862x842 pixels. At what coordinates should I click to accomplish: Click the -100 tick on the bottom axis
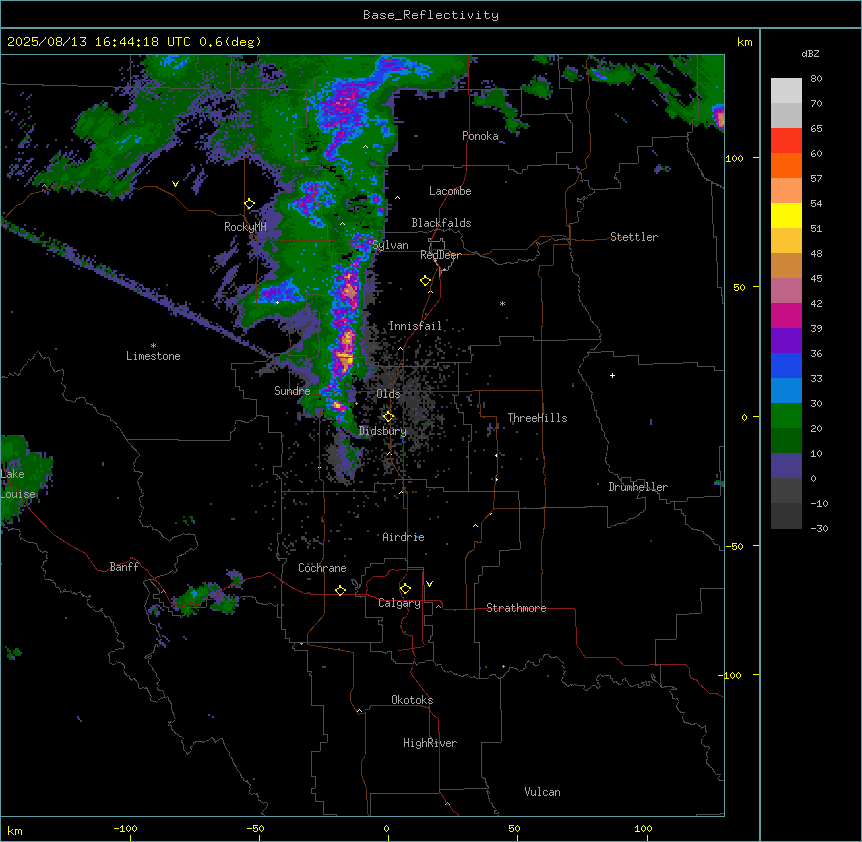click(x=125, y=828)
